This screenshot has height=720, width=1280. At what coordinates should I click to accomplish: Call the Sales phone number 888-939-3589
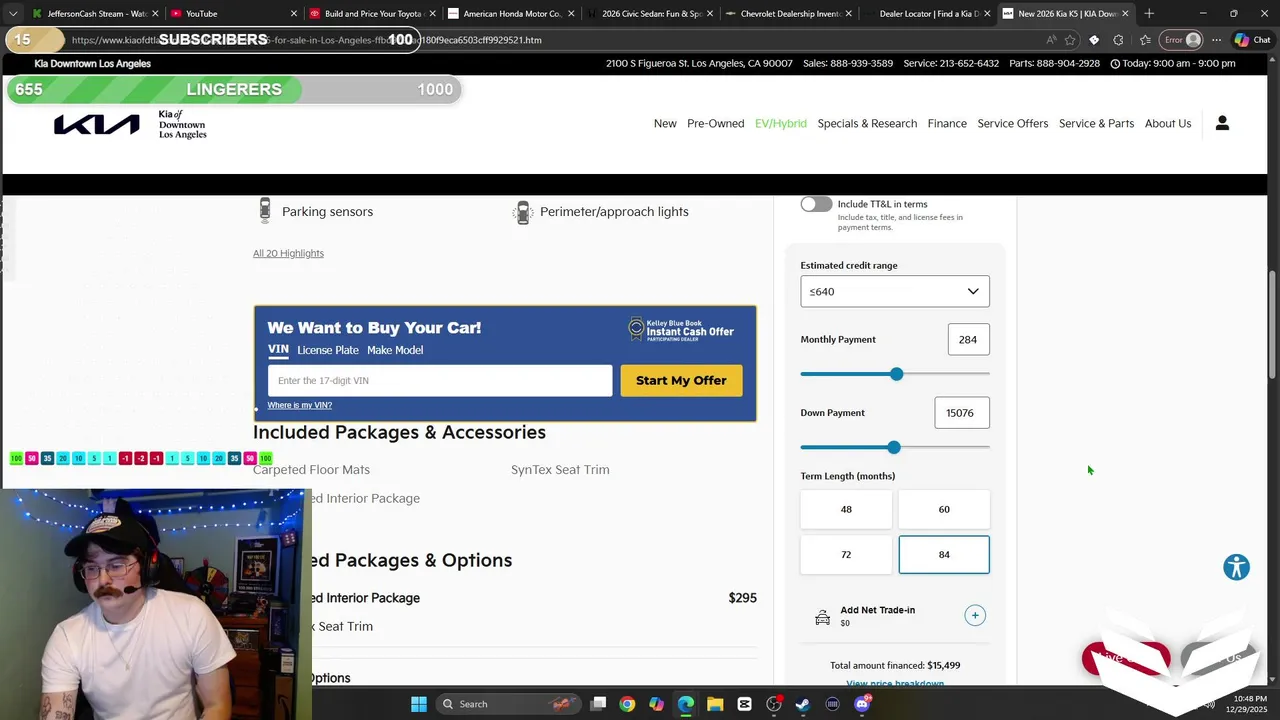pos(848,63)
